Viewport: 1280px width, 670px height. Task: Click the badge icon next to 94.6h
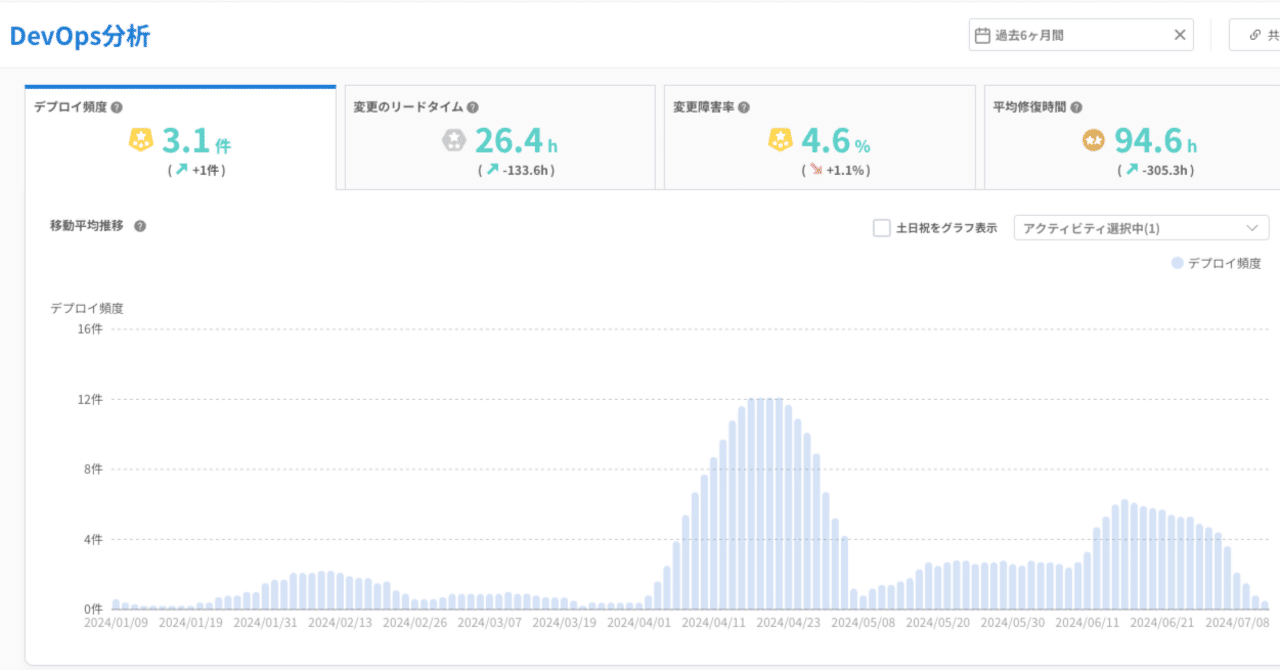[1091, 140]
